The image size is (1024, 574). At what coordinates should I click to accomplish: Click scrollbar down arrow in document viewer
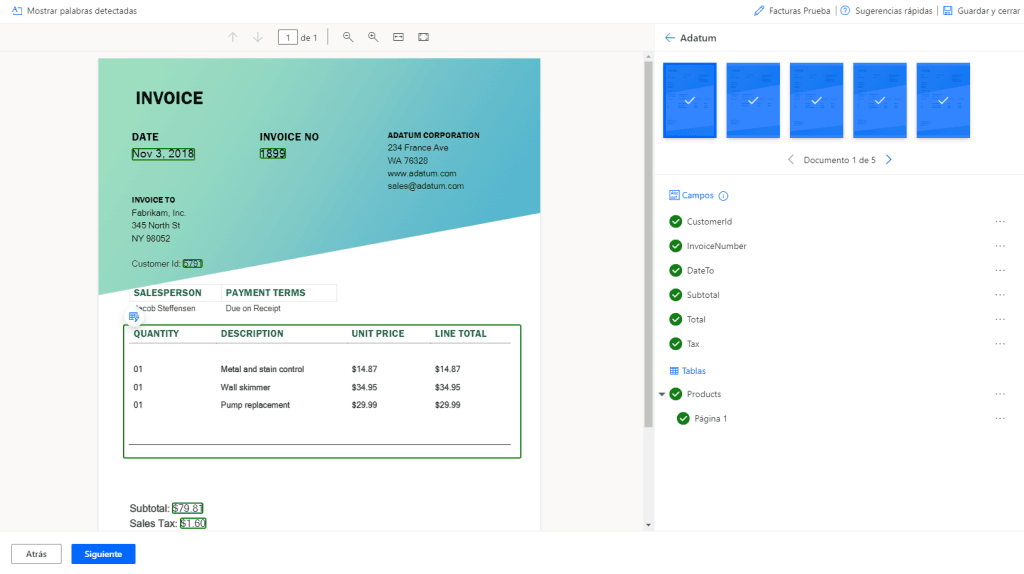pos(648,525)
